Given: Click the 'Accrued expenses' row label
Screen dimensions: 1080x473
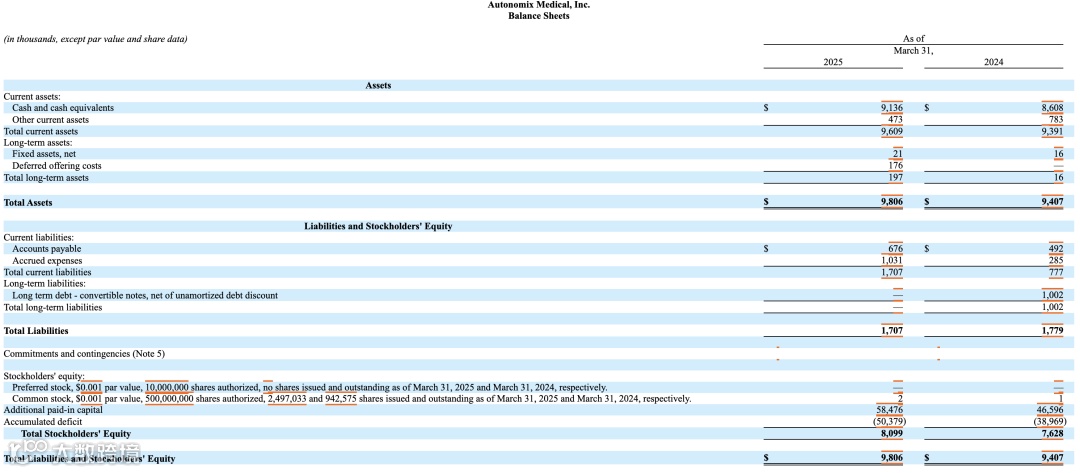Looking at the screenshot, I should tap(48, 261).
